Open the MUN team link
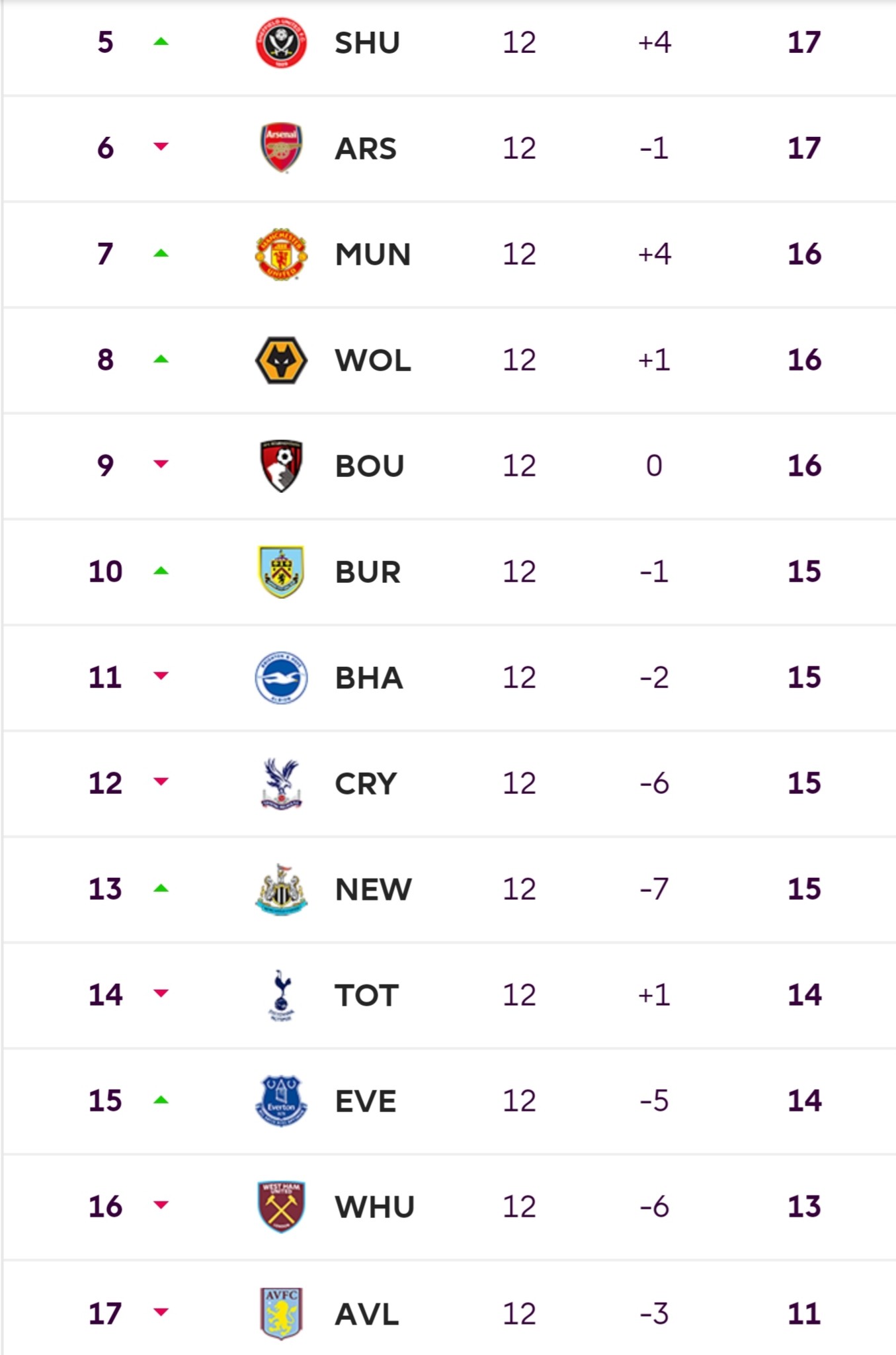 point(373,255)
